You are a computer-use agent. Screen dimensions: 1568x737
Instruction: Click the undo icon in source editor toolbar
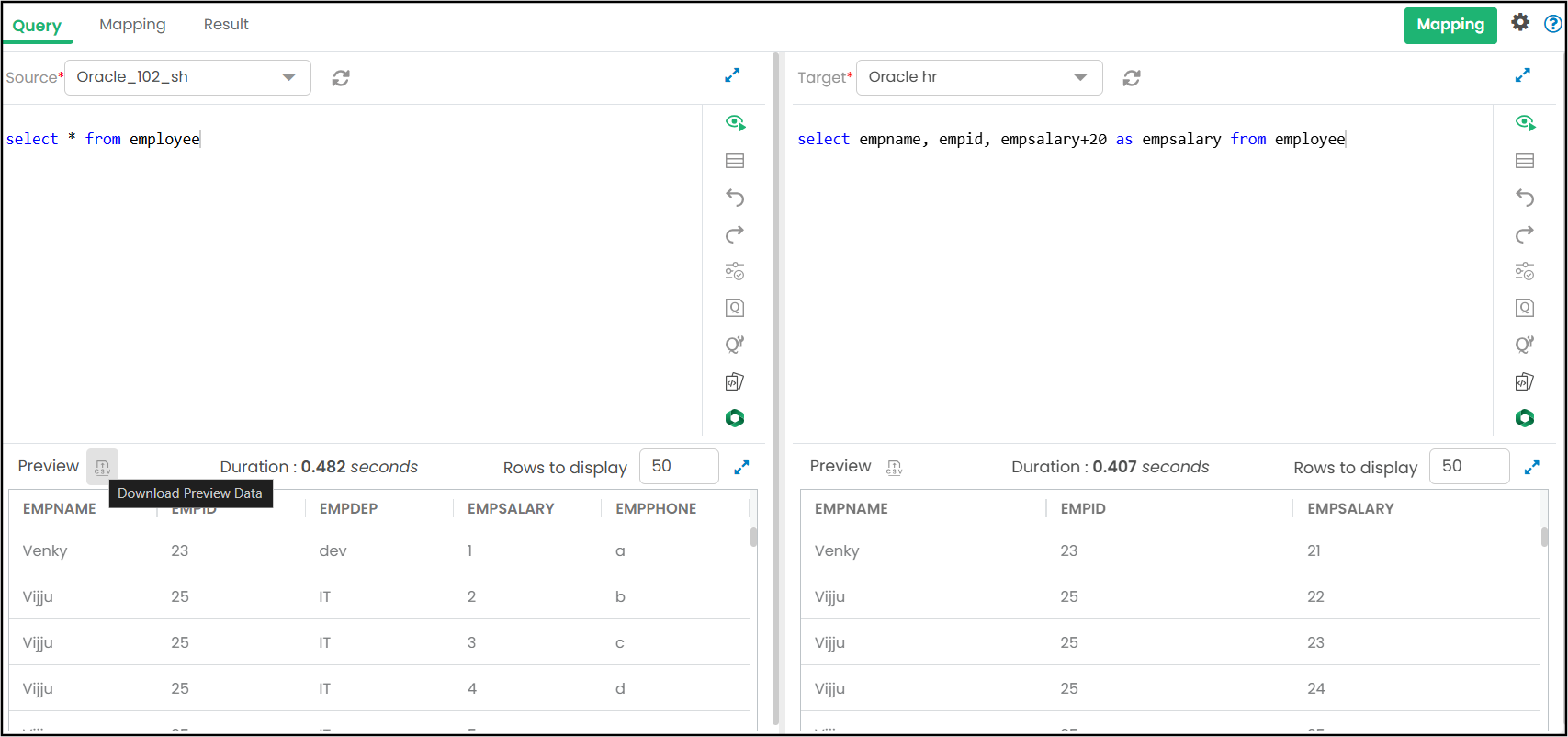(x=735, y=198)
